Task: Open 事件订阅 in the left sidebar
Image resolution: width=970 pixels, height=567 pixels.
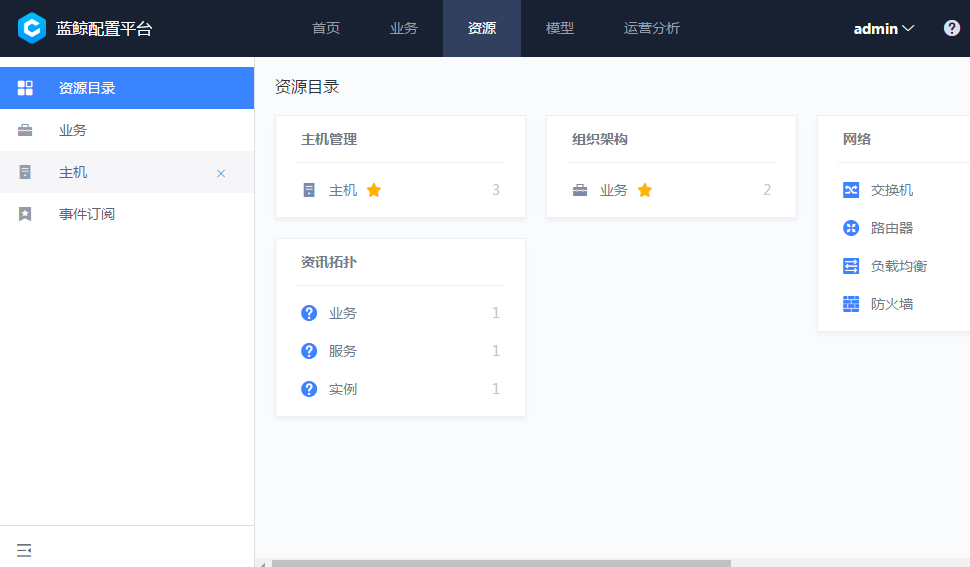Action: pos(127,214)
